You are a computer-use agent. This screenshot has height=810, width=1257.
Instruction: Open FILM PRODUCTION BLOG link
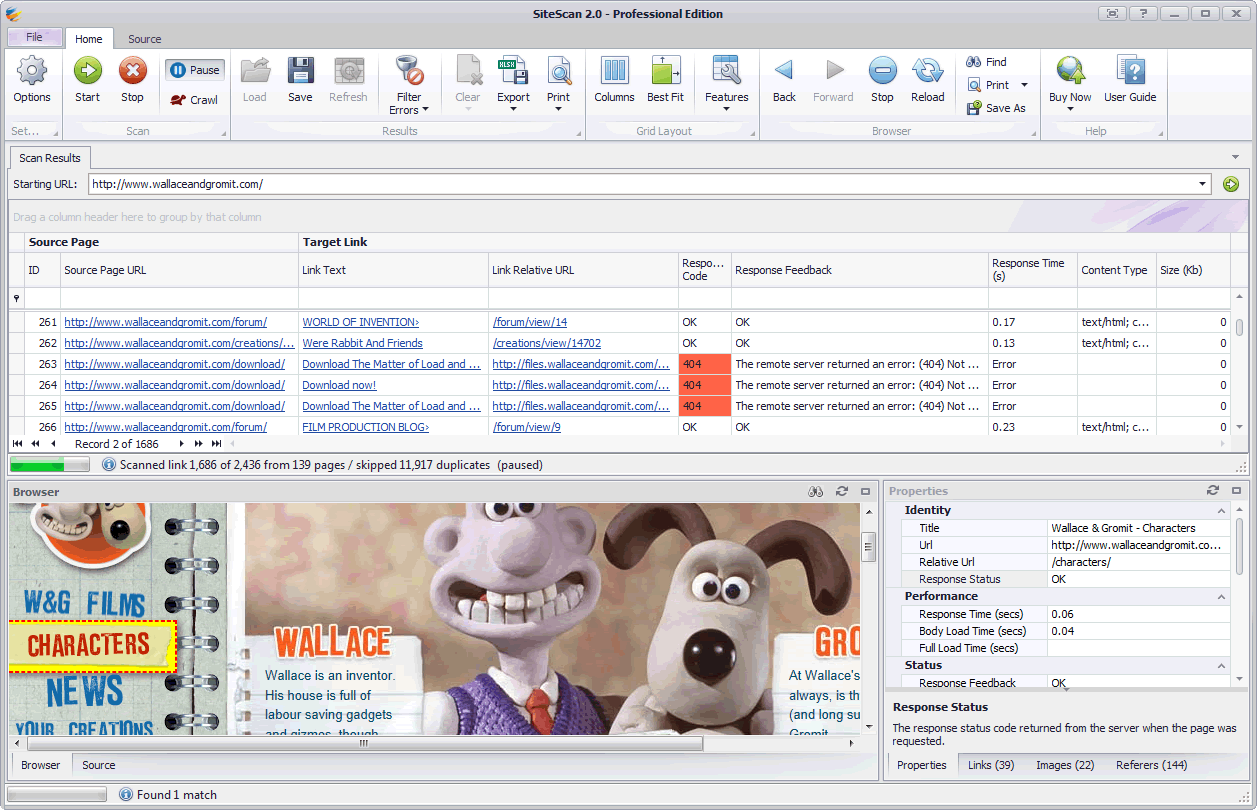pos(365,427)
